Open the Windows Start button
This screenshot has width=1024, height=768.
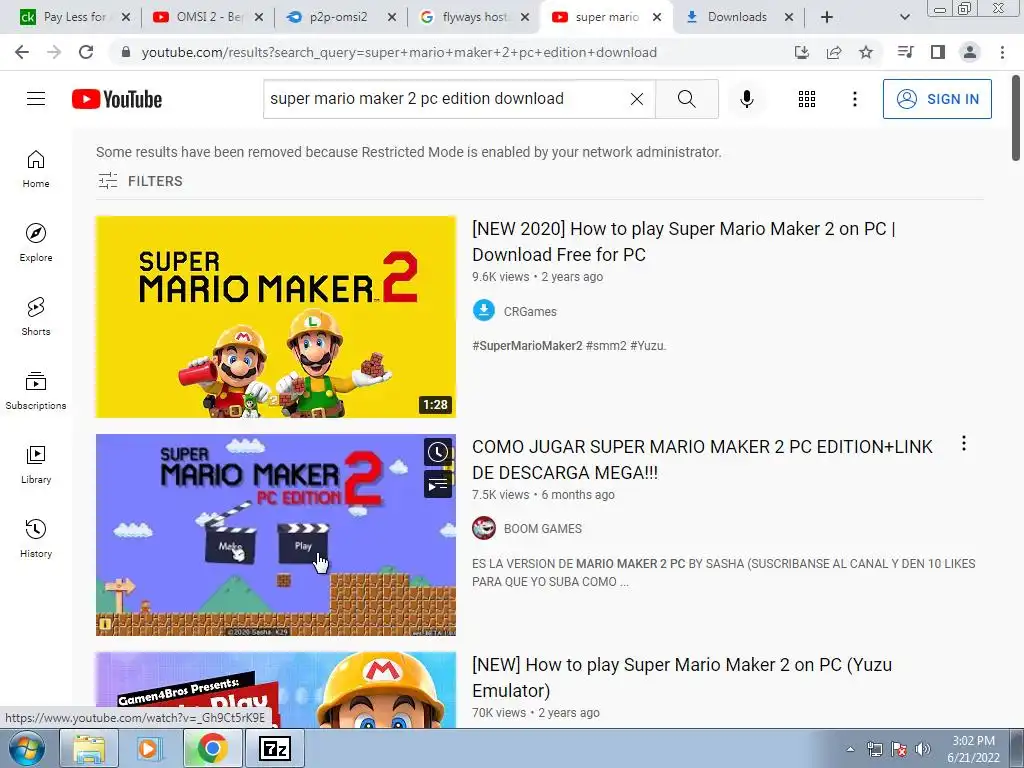pyautogui.click(x=26, y=748)
